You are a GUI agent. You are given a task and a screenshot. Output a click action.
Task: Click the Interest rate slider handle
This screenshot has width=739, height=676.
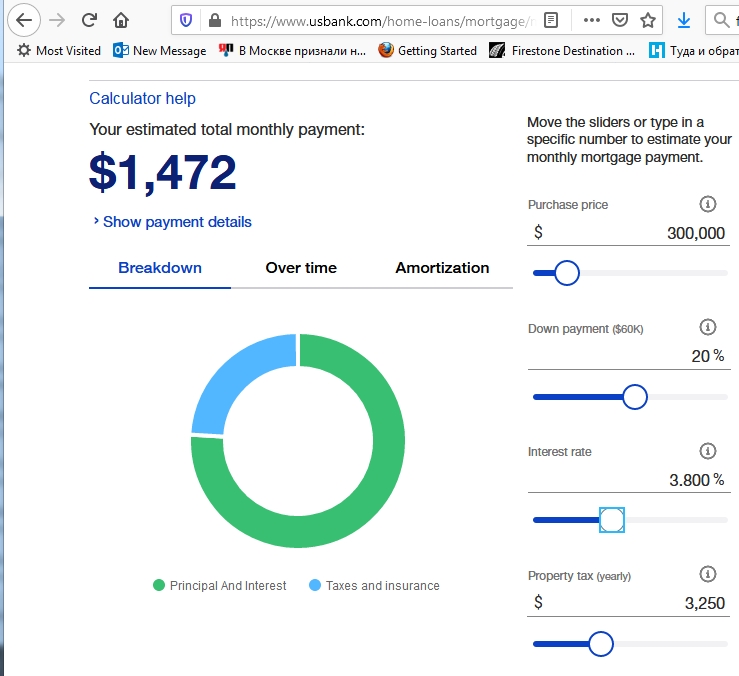(x=612, y=520)
